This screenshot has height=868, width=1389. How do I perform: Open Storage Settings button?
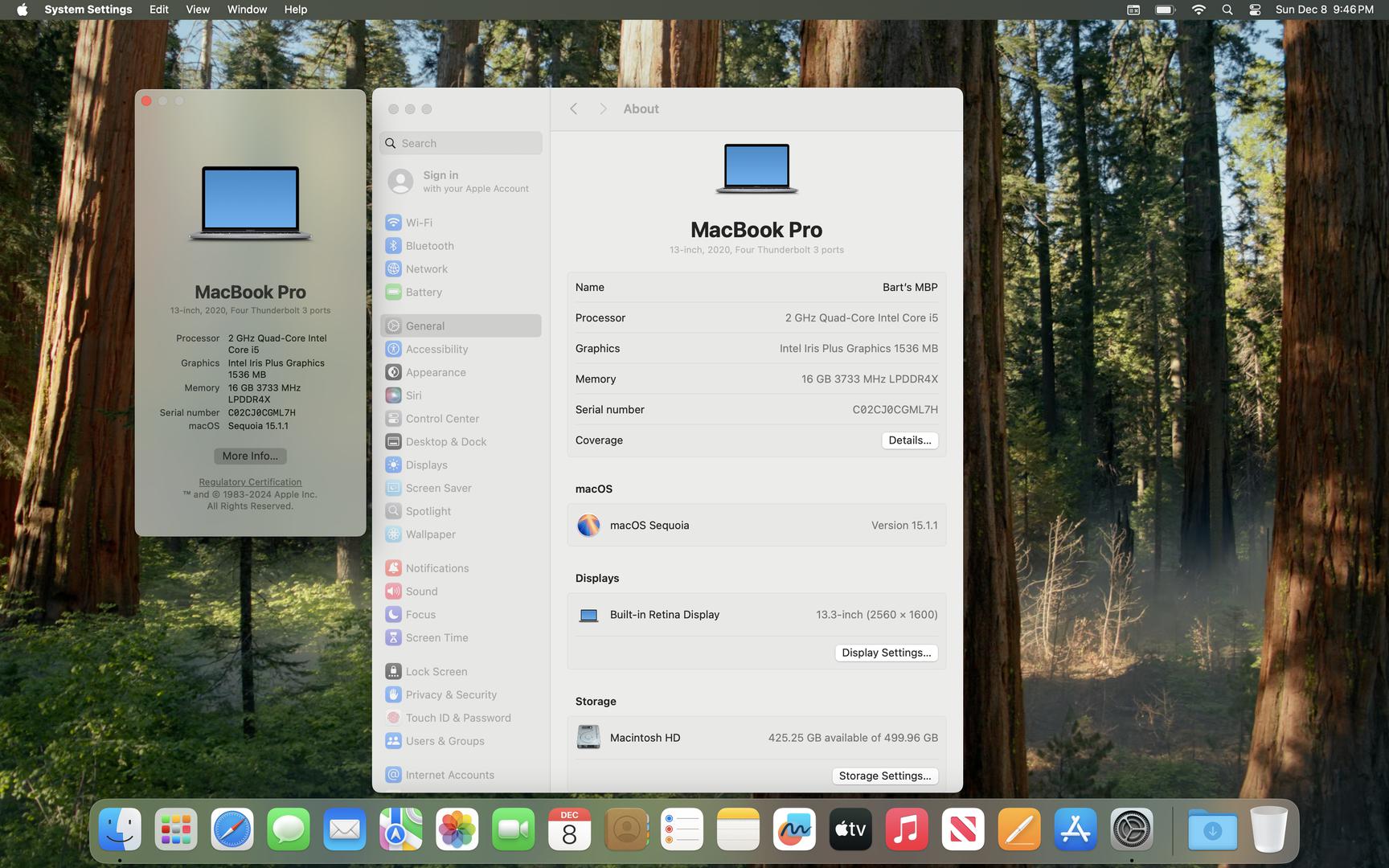tap(885, 776)
